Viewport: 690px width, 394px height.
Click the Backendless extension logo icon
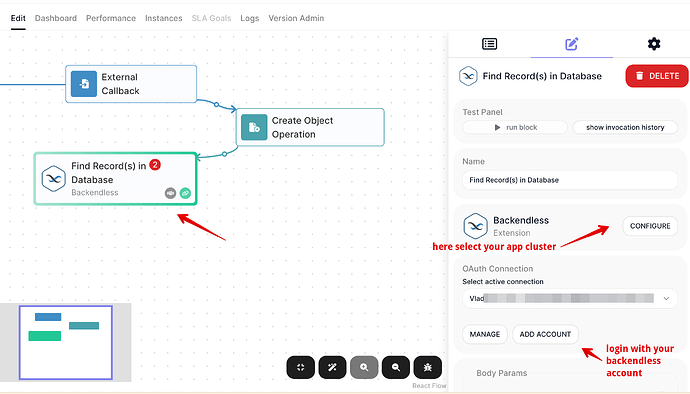(x=475, y=226)
